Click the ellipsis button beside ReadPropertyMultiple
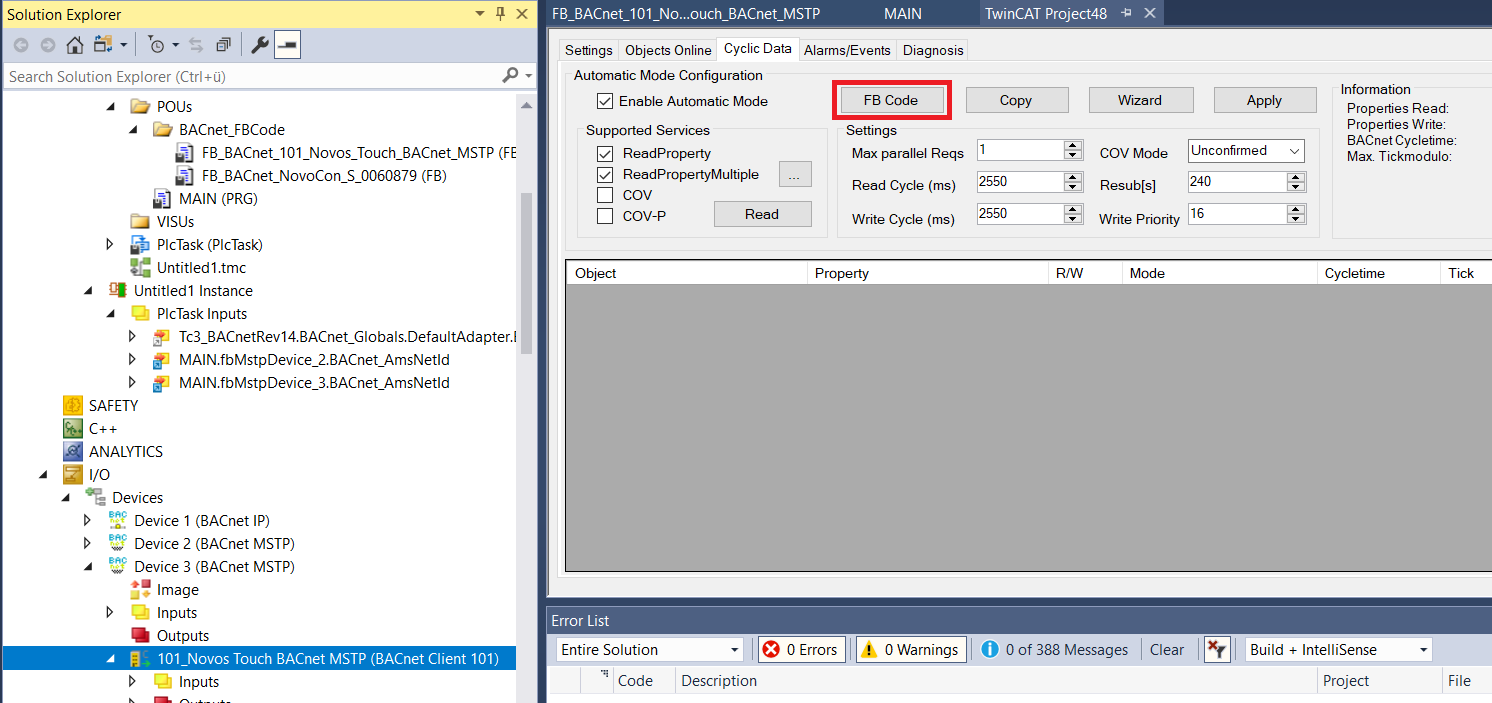 point(795,175)
